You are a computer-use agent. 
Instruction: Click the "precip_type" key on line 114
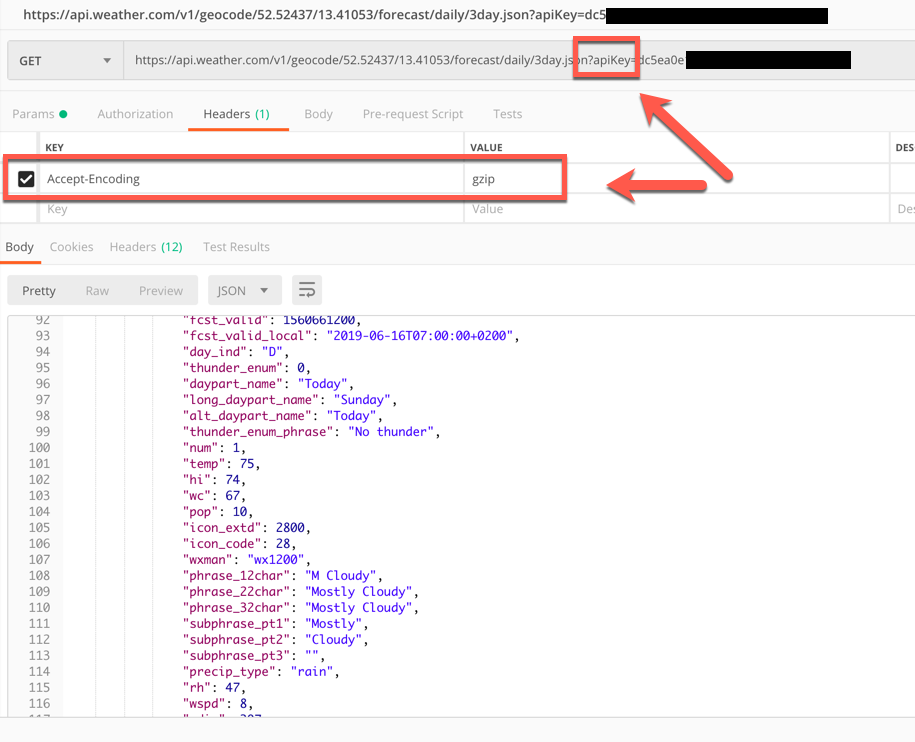tap(229, 672)
